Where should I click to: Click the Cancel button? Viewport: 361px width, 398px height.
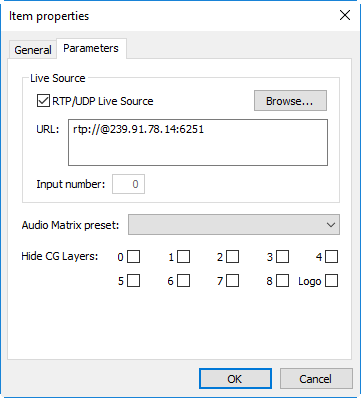click(x=316, y=379)
